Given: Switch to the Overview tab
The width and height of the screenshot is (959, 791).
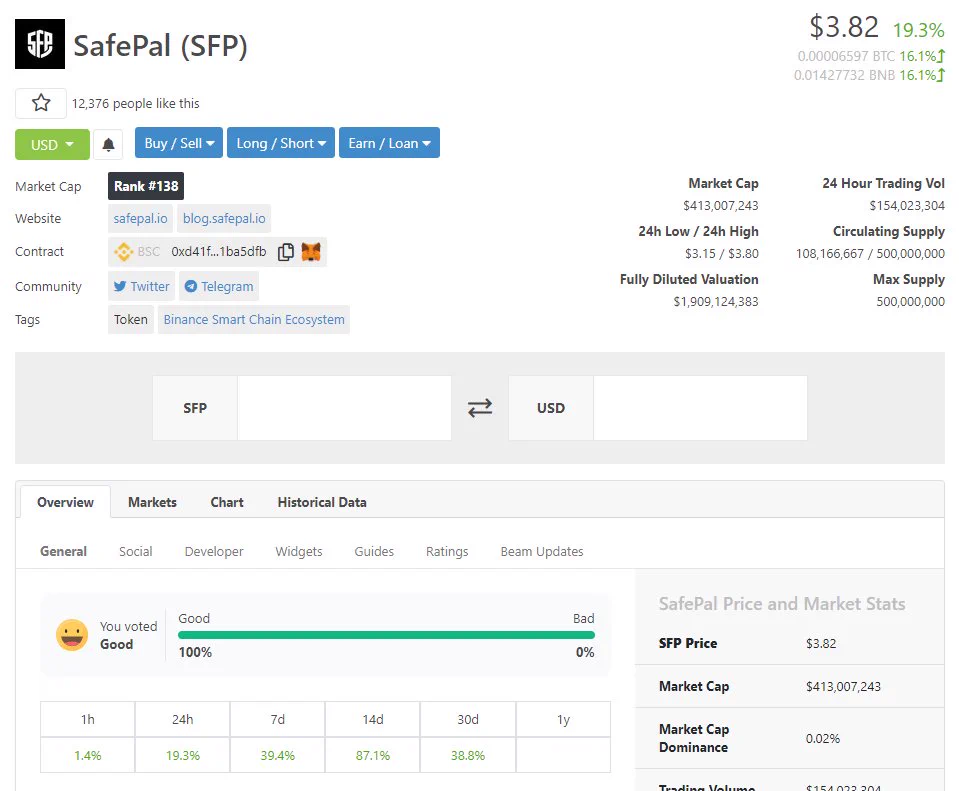Looking at the screenshot, I should click(x=65, y=502).
